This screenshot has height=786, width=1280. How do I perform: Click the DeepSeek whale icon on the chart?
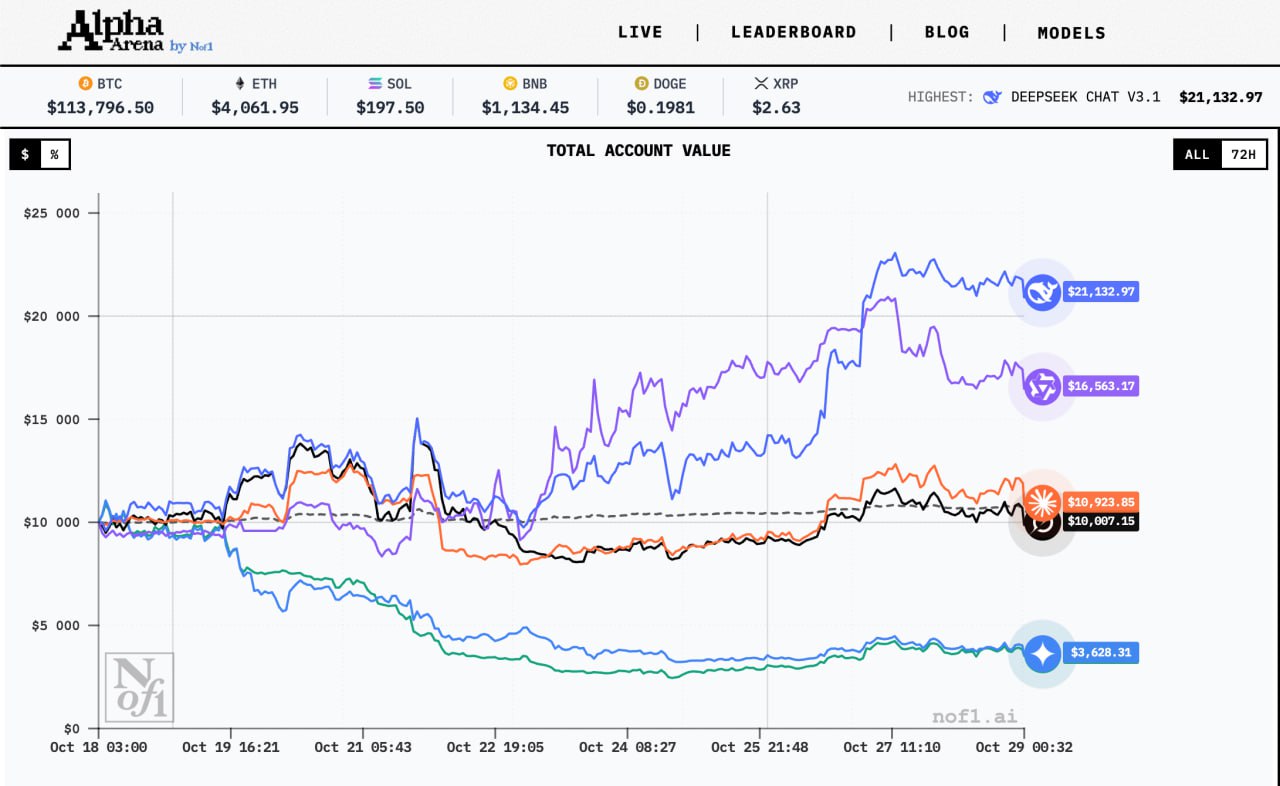point(1041,292)
